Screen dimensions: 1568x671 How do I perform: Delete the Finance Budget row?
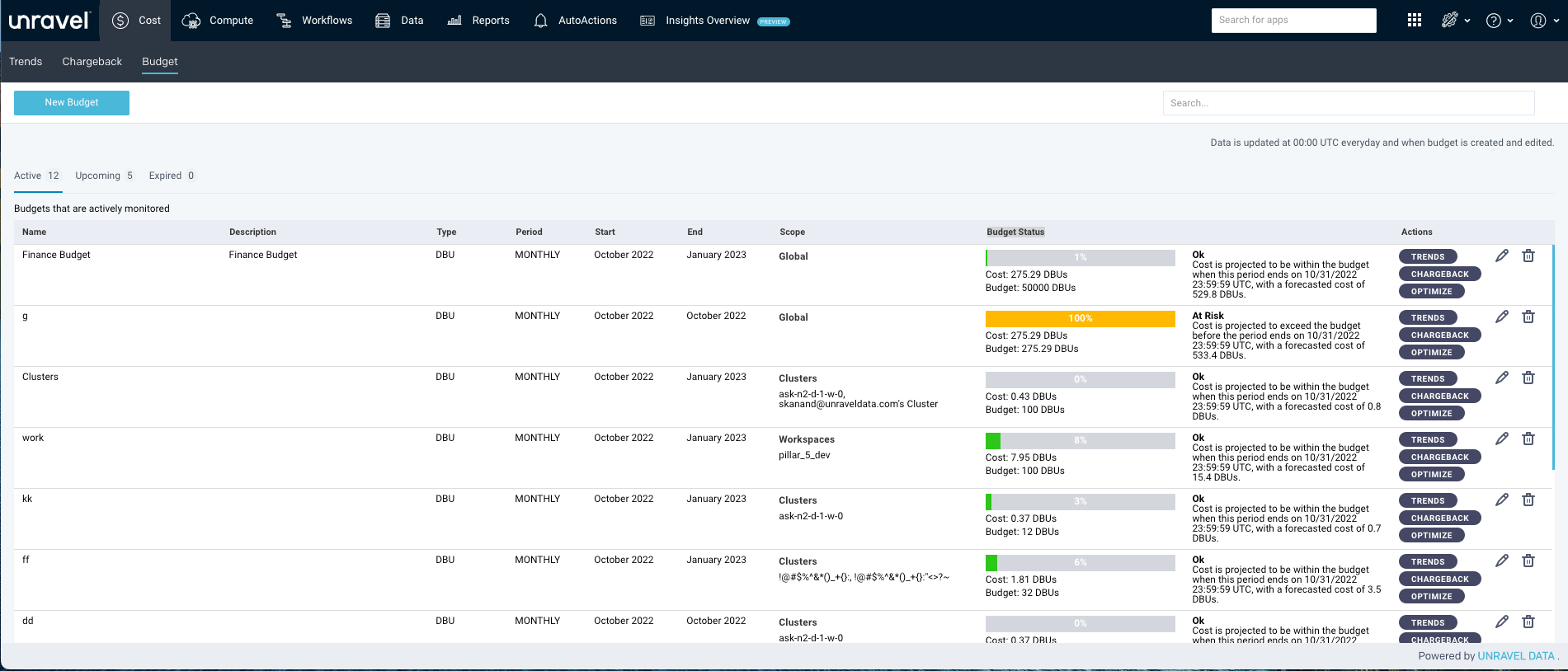pyautogui.click(x=1528, y=256)
